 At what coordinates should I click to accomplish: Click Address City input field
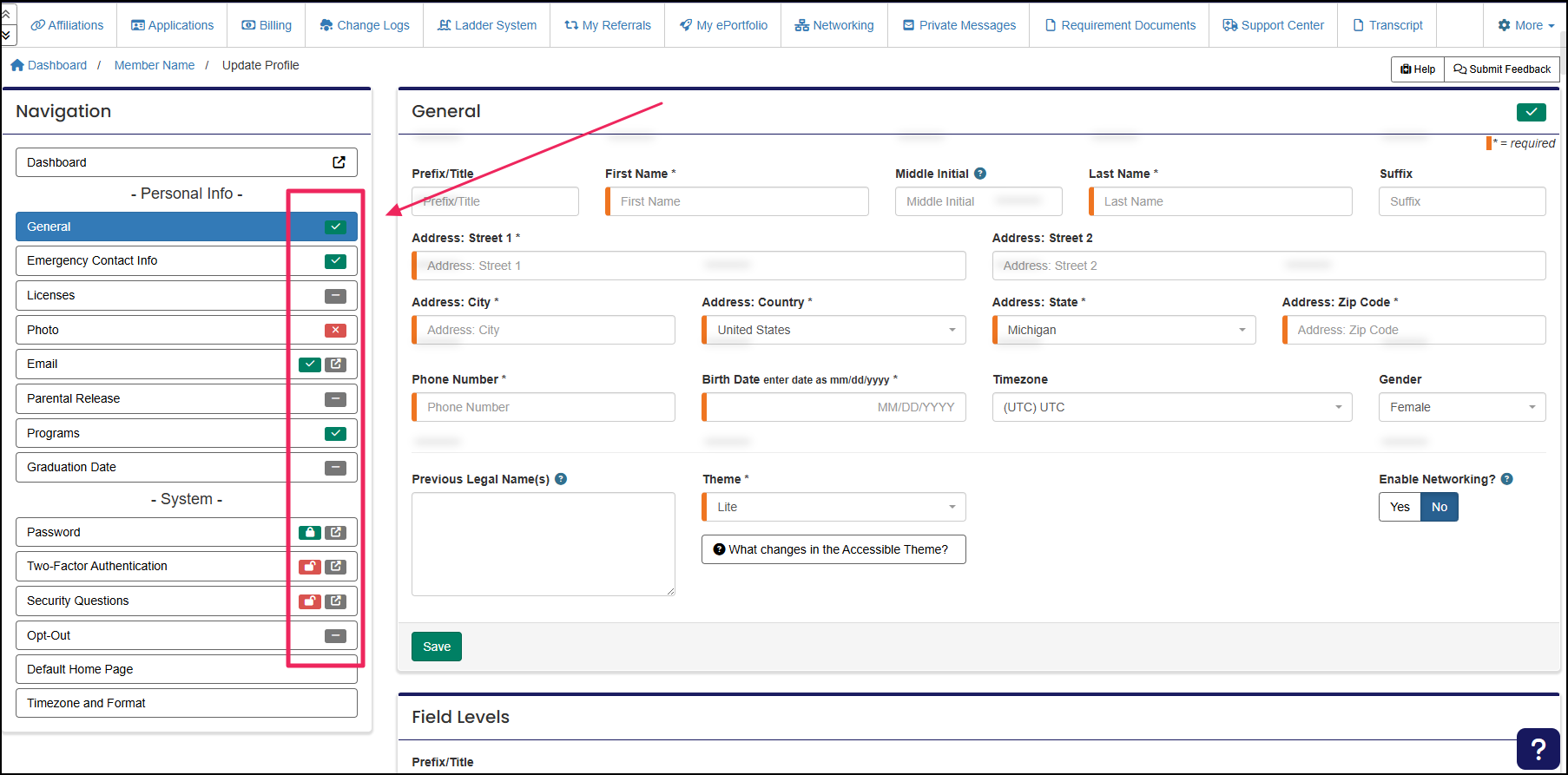pyautogui.click(x=544, y=330)
